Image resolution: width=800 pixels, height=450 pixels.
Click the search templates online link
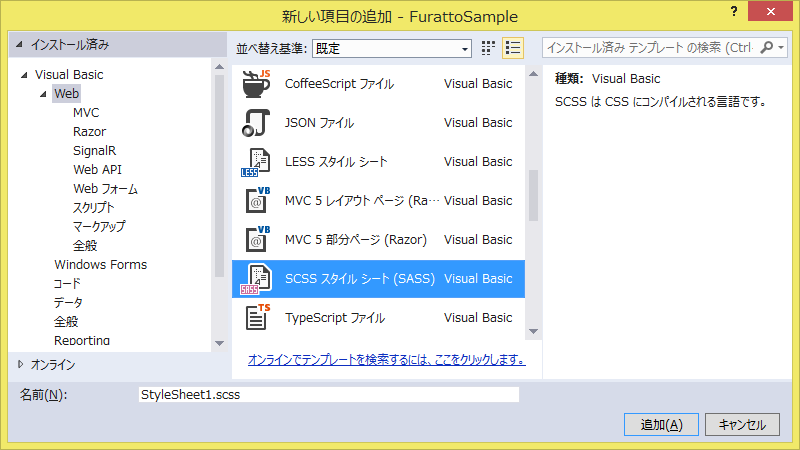(x=386, y=359)
